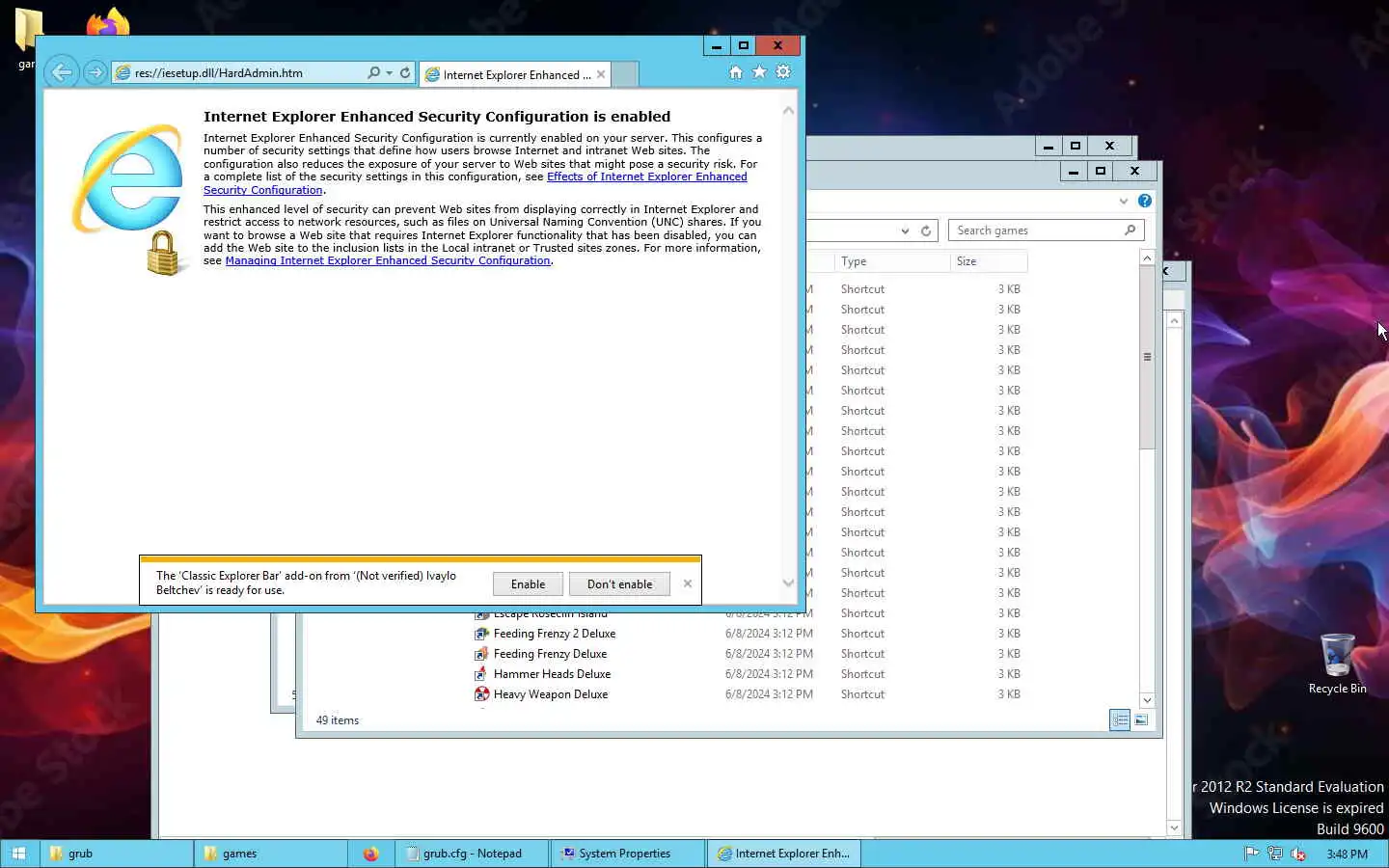Select Feeding Frenzy 2 Deluxe shortcut
This screenshot has width=1389, height=868.
point(555,634)
